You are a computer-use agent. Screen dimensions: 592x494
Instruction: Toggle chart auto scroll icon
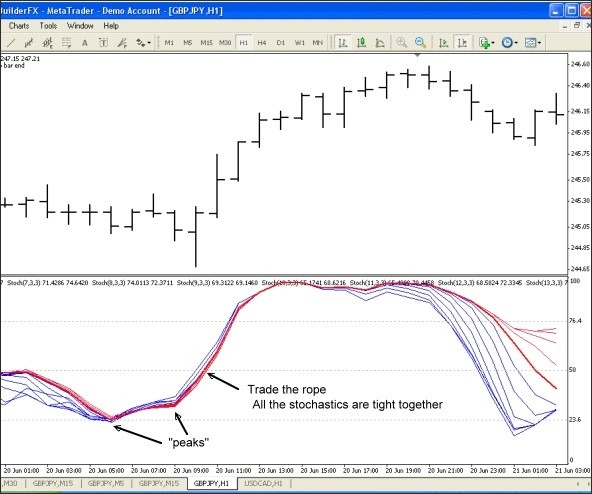pos(443,43)
